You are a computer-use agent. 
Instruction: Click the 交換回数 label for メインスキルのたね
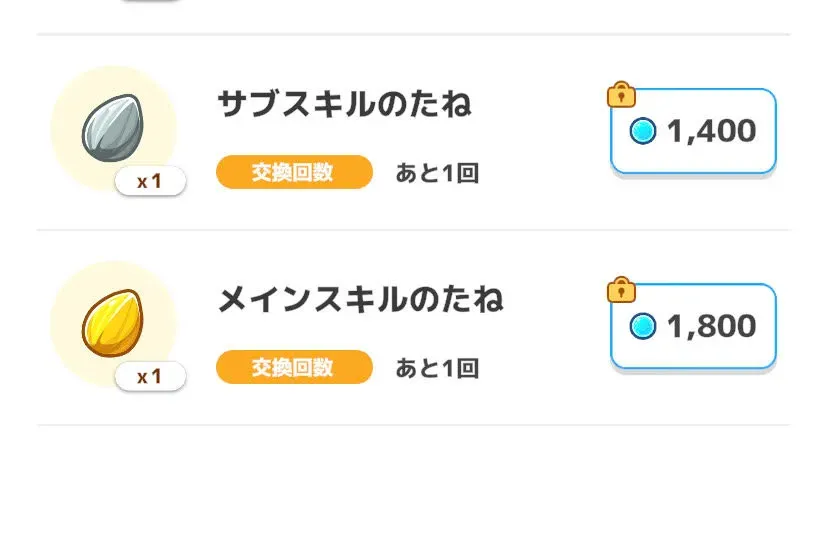point(293,368)
